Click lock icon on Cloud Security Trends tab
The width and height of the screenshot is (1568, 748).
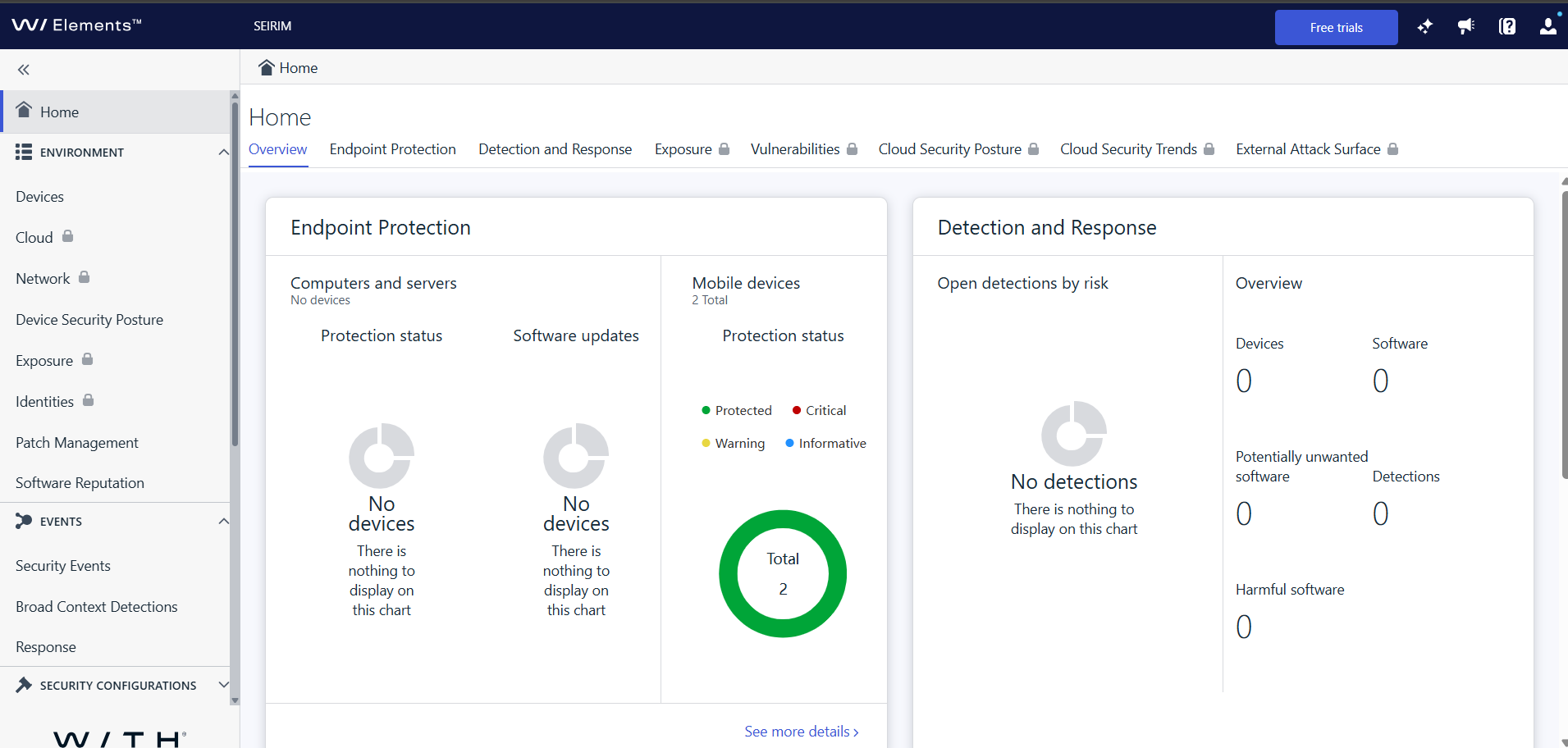(1209, 148)
